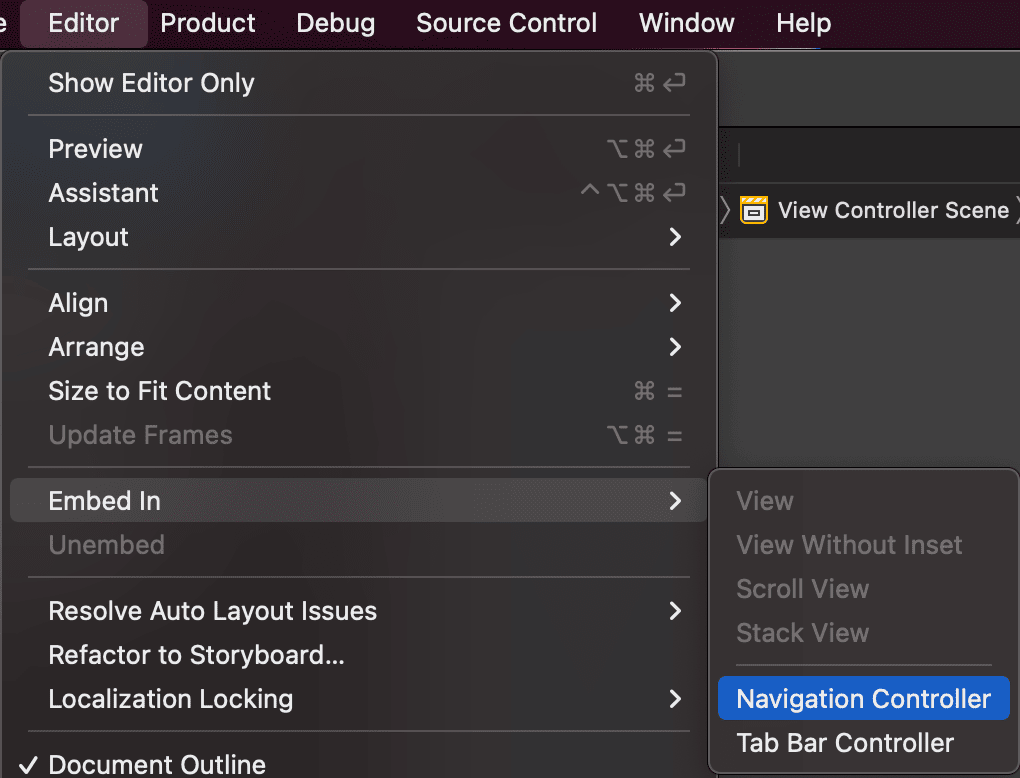Open the Window menu
1020x778 pixels.
tap(687, 23)
